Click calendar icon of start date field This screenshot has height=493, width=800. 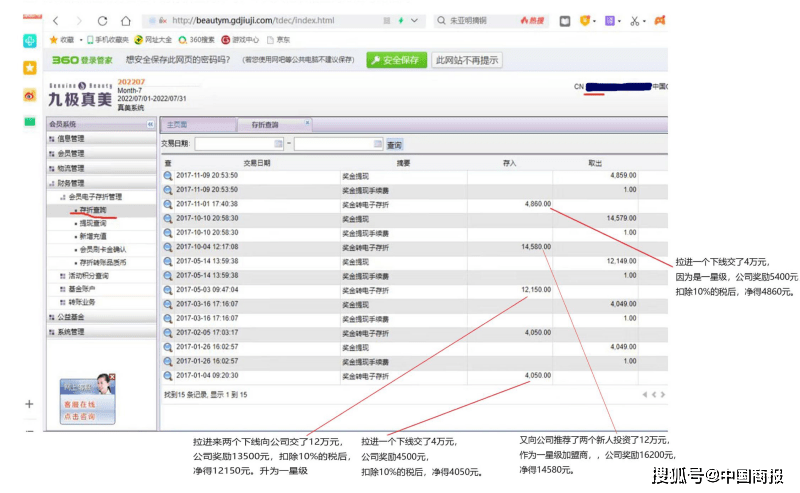(279, 144)
